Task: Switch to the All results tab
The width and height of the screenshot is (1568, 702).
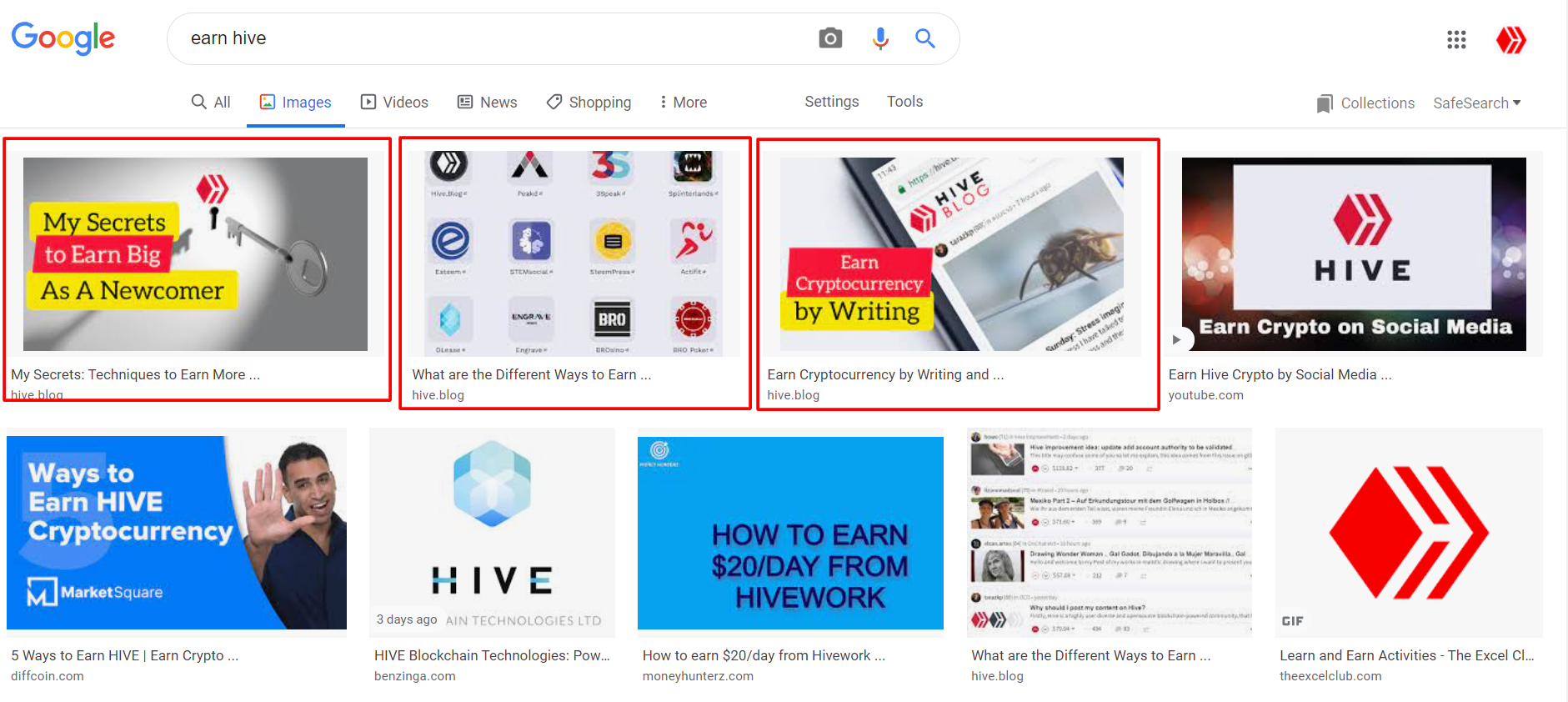Action: pos(211,102)
